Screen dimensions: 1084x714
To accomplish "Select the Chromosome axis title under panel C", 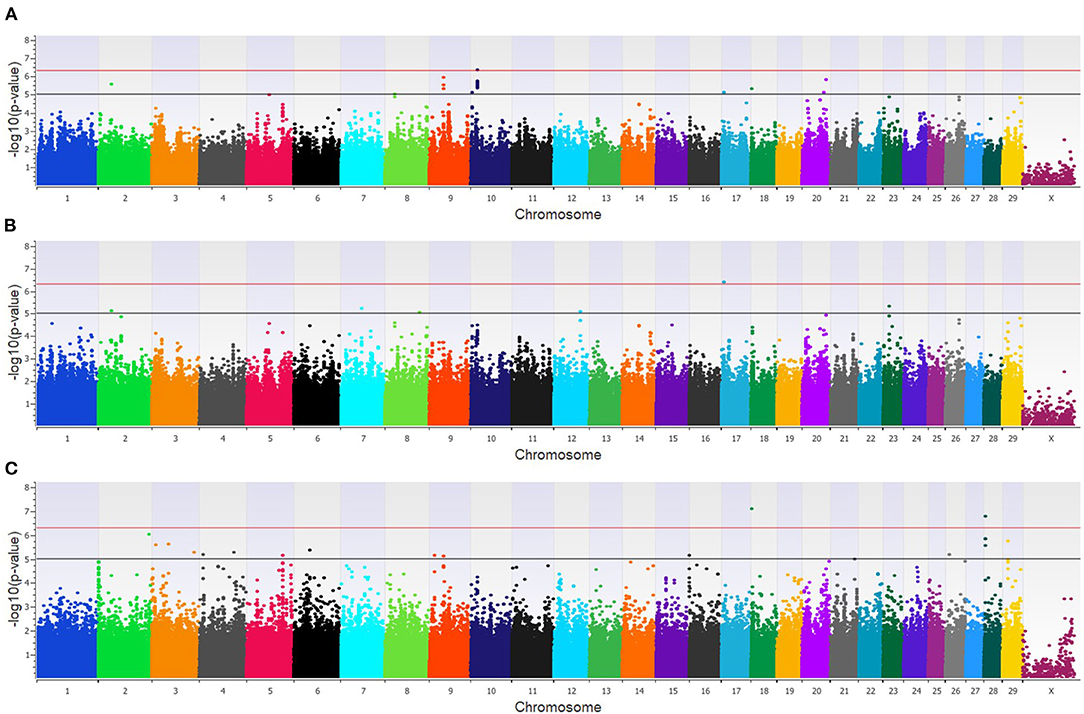I will point(558,706).
